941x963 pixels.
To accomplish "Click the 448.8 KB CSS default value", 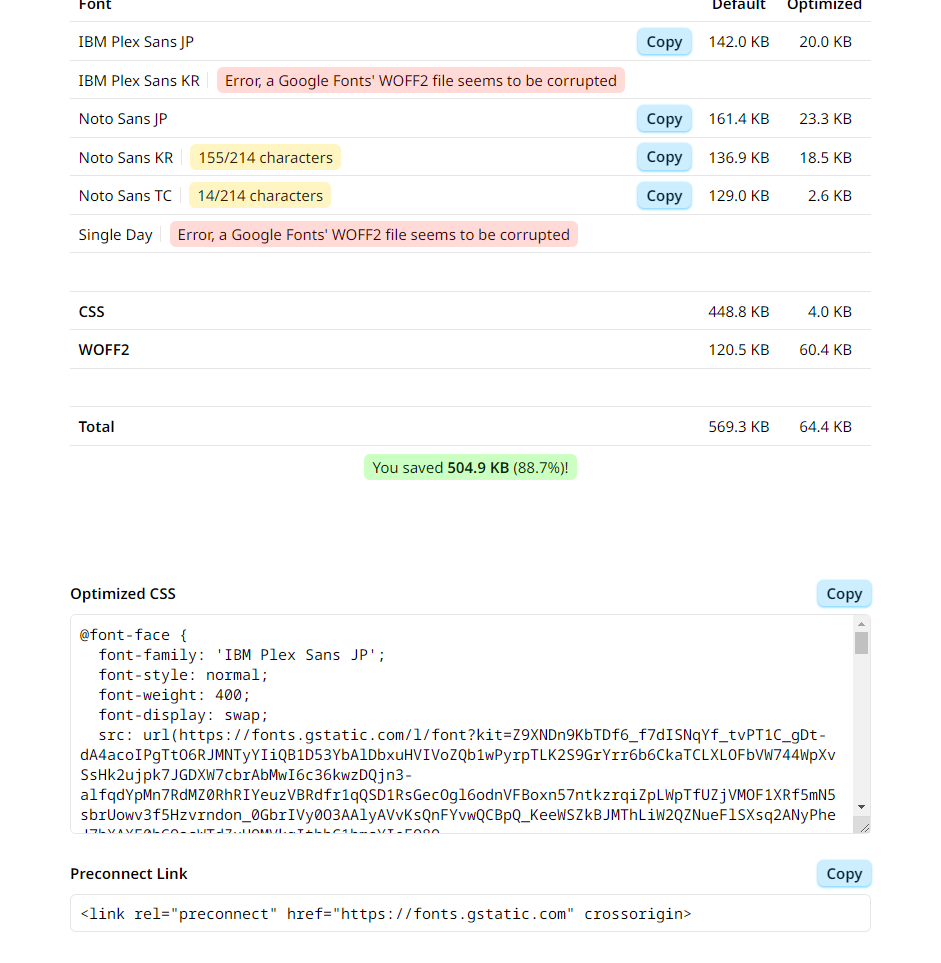I will click(739, 312).
